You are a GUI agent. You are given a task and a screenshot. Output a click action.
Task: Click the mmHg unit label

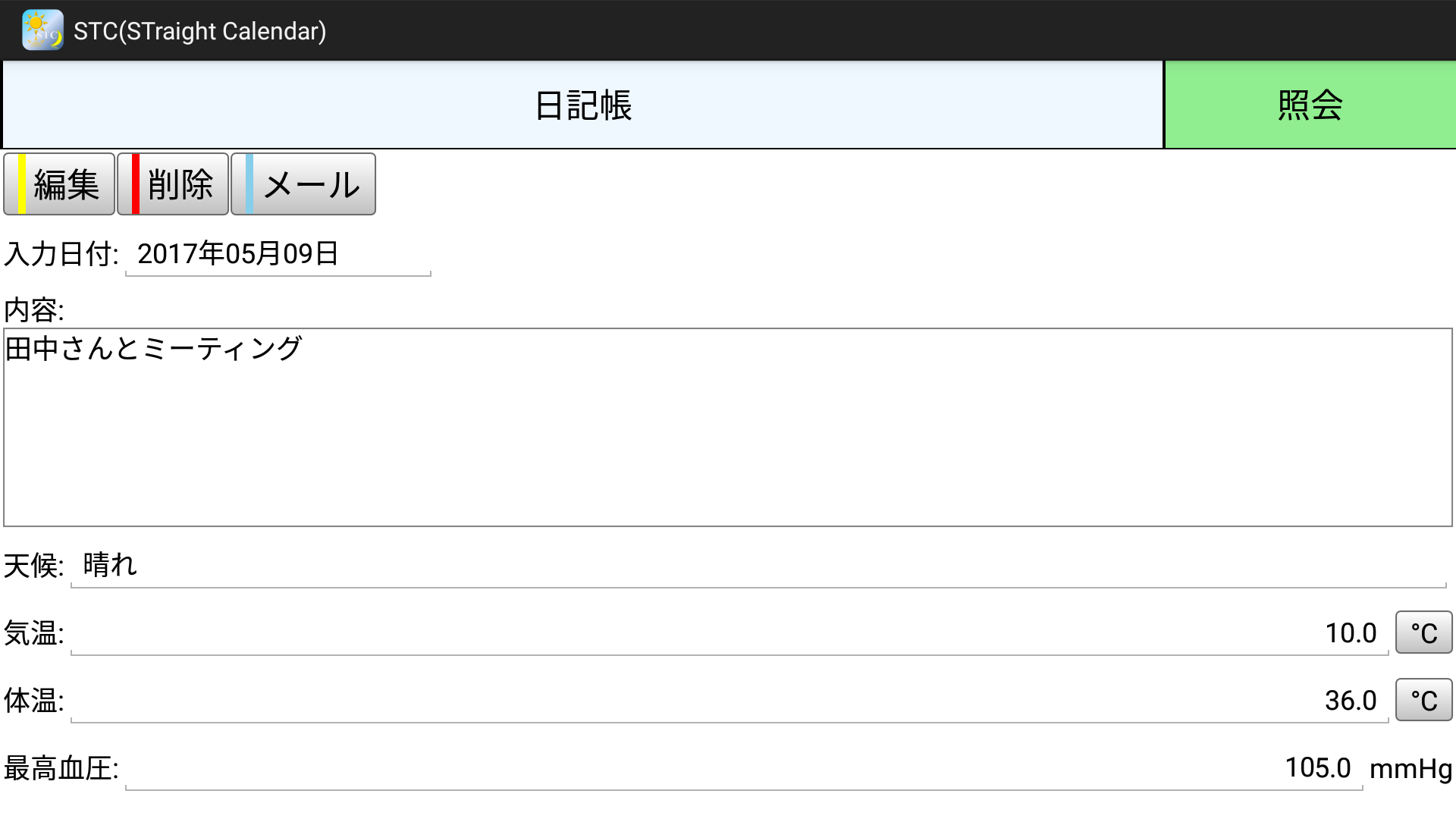point(1410,769)
